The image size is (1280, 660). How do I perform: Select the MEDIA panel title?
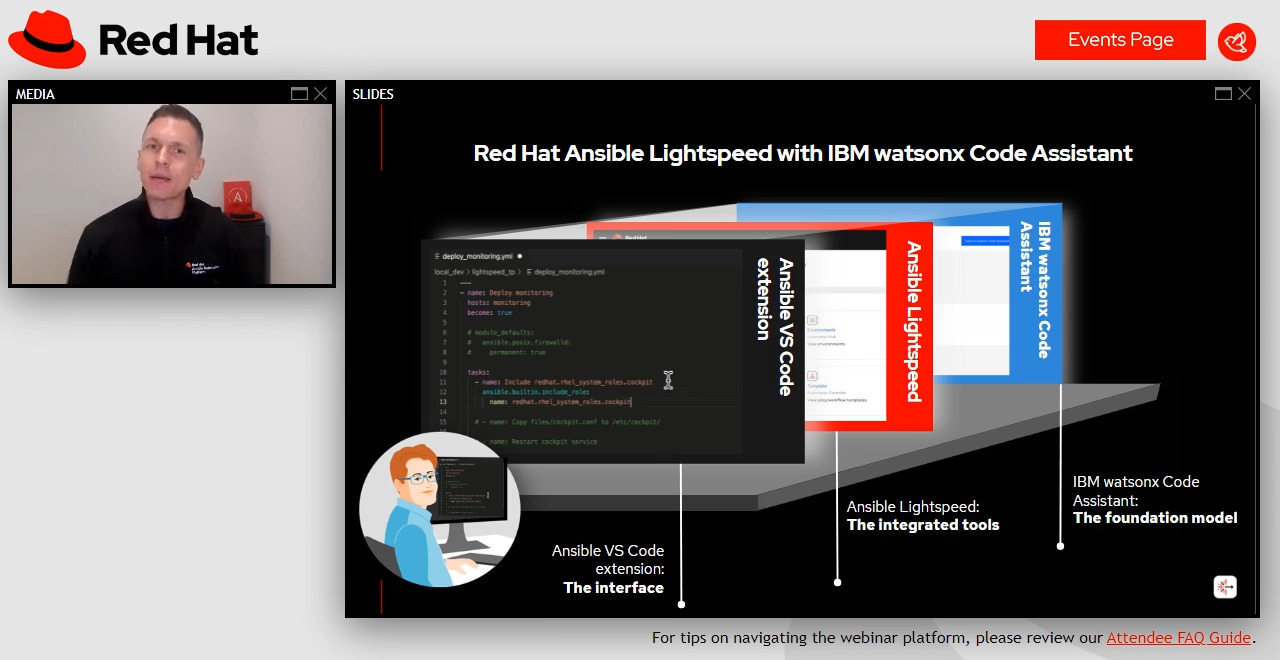35,94
